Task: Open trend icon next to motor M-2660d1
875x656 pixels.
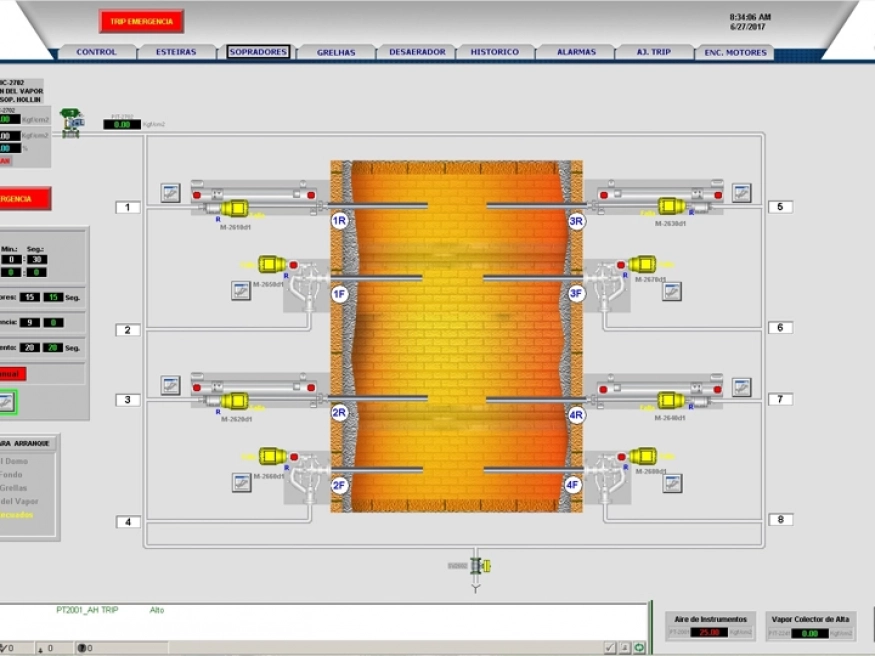Action: coord(241,482)
